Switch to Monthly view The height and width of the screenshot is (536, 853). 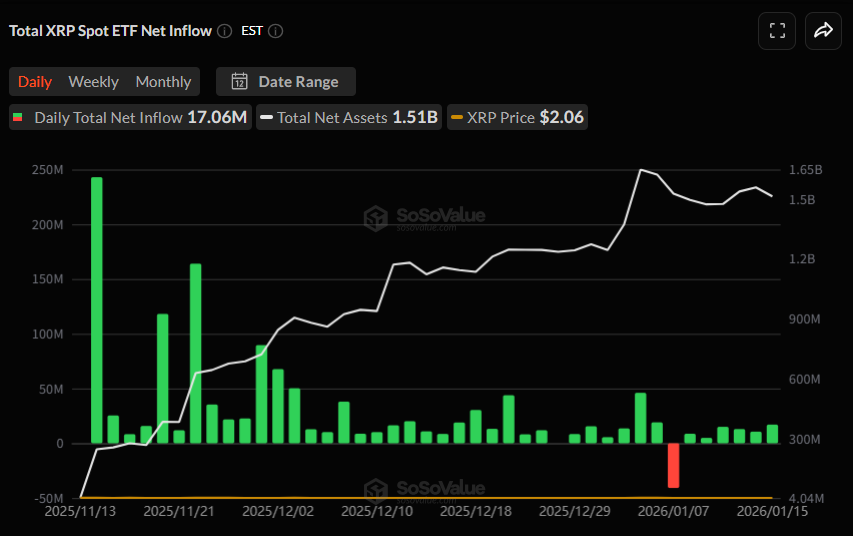(x=163, y=82)
